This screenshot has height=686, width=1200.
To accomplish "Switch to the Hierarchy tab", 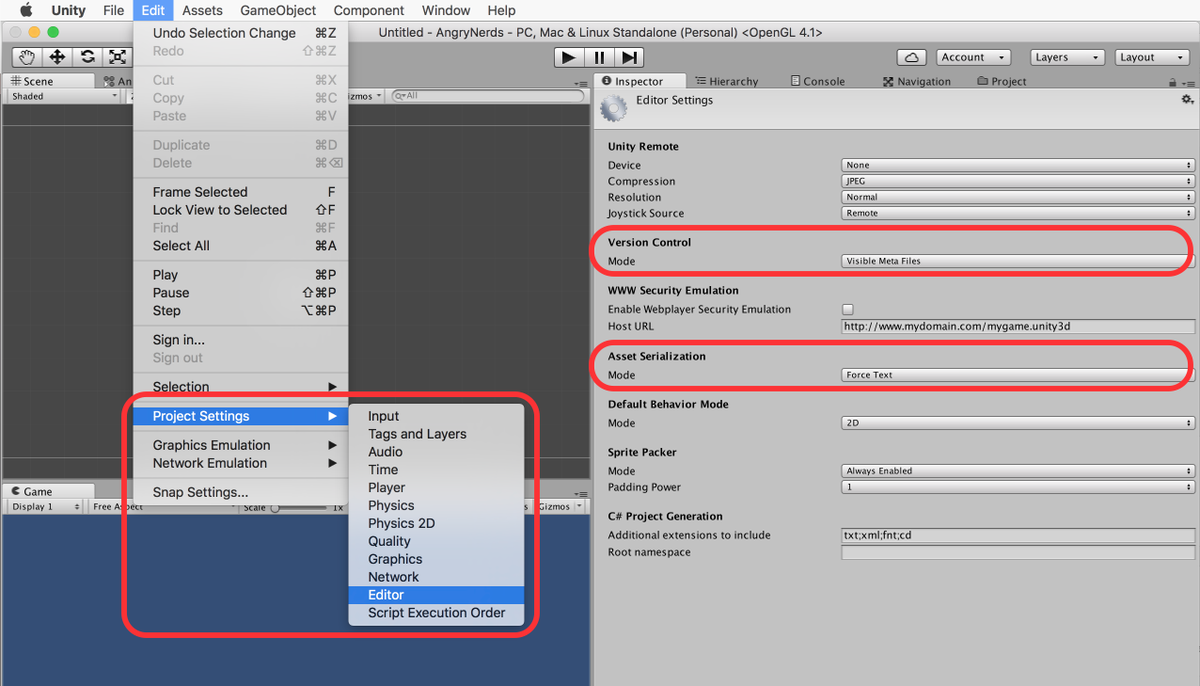I will pos(727,81).
